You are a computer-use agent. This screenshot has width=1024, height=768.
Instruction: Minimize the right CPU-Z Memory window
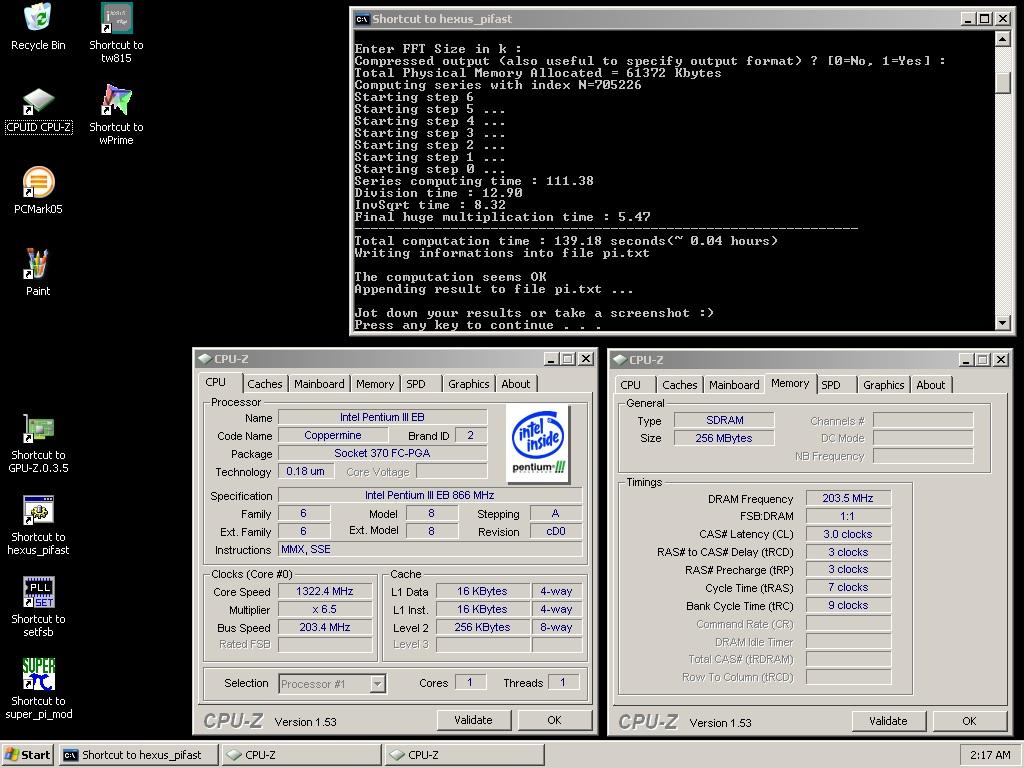967,359
